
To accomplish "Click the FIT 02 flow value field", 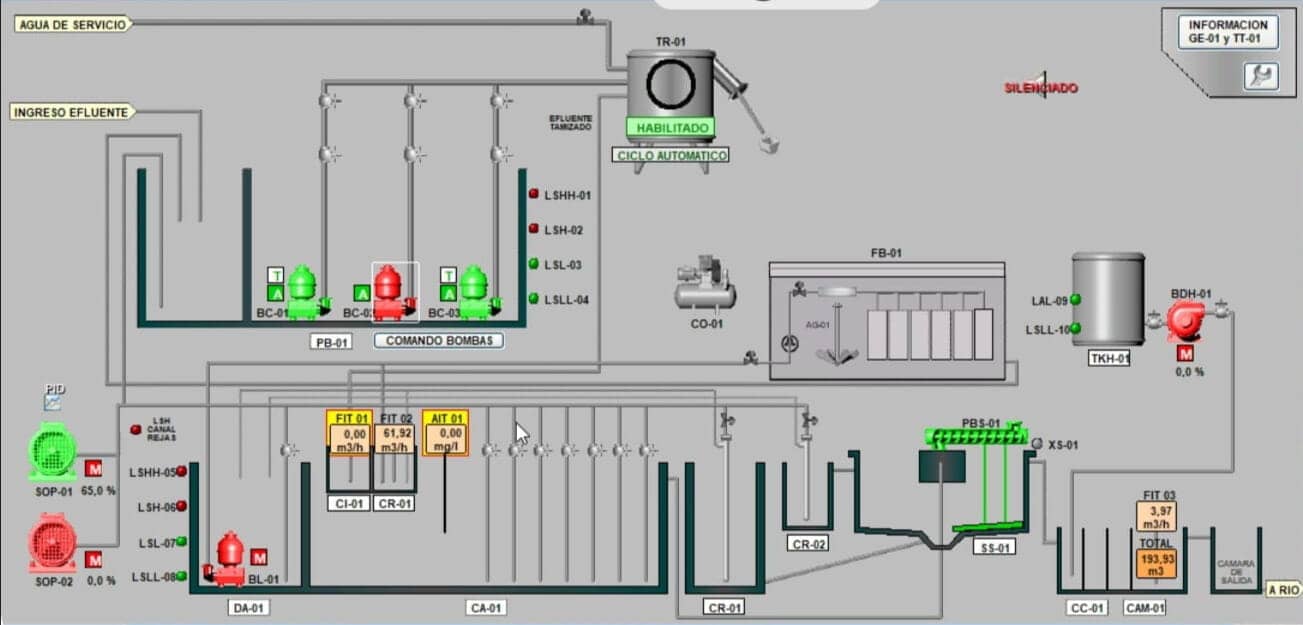I will point(396,439).
